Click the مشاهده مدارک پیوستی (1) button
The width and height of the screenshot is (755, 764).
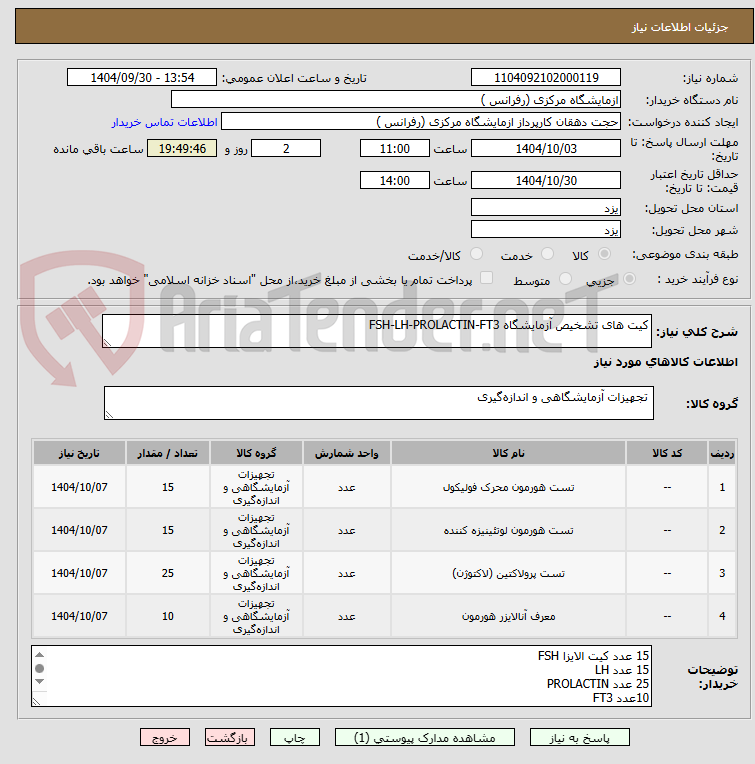(424, 737)
